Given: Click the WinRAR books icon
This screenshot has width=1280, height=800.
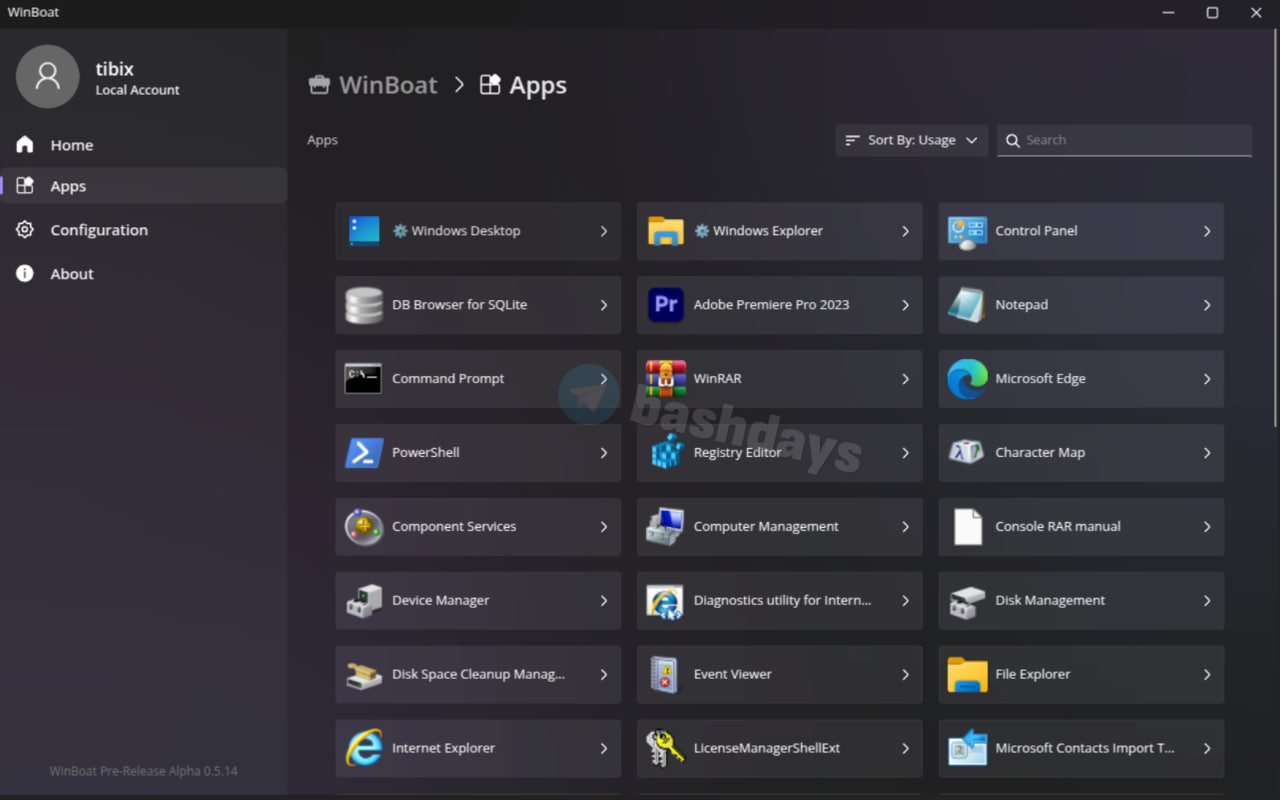Looking at the screenshot, I should pos(665,379).
